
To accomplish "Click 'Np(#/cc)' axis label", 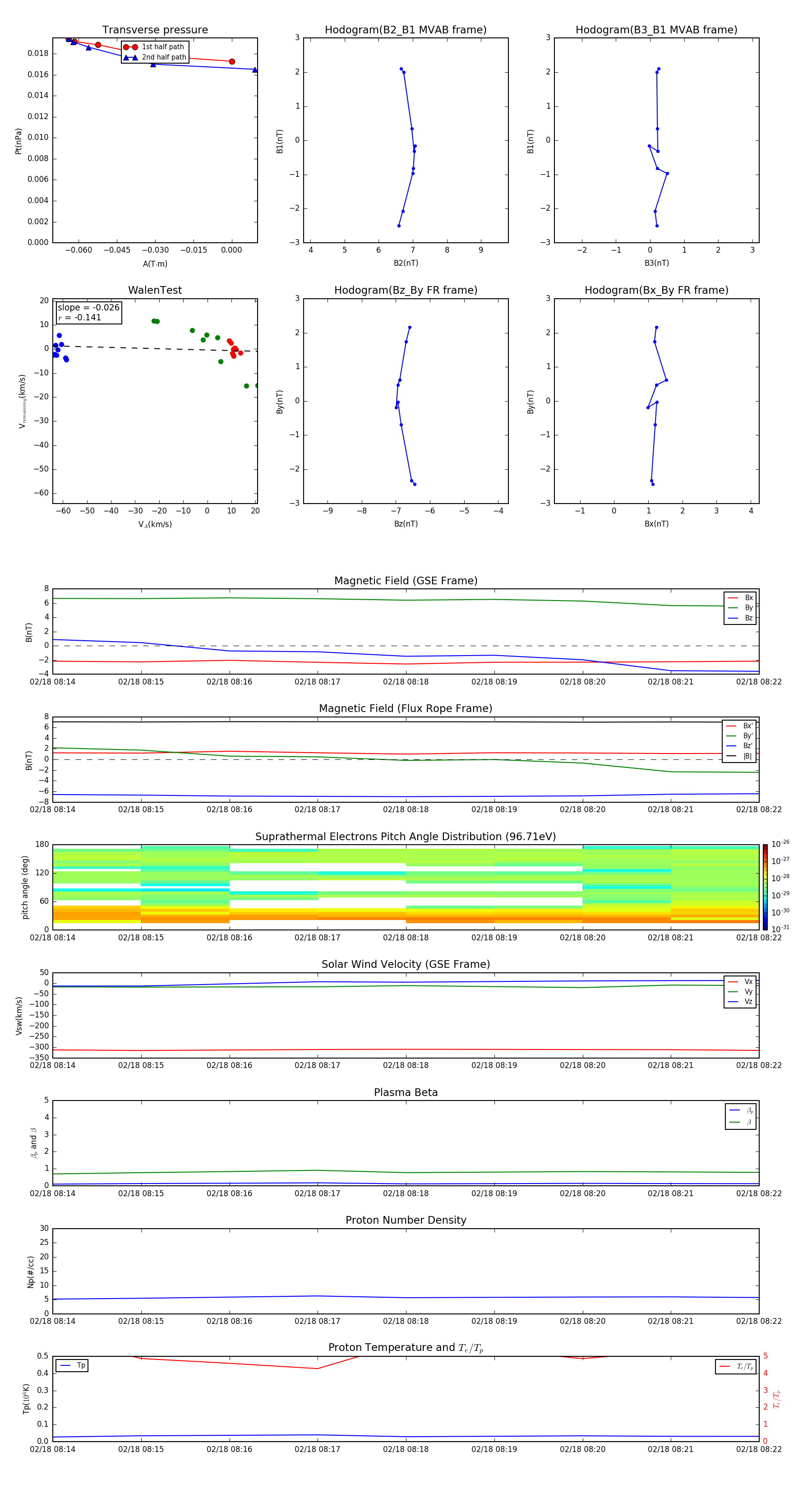I will coord(31,1272).
